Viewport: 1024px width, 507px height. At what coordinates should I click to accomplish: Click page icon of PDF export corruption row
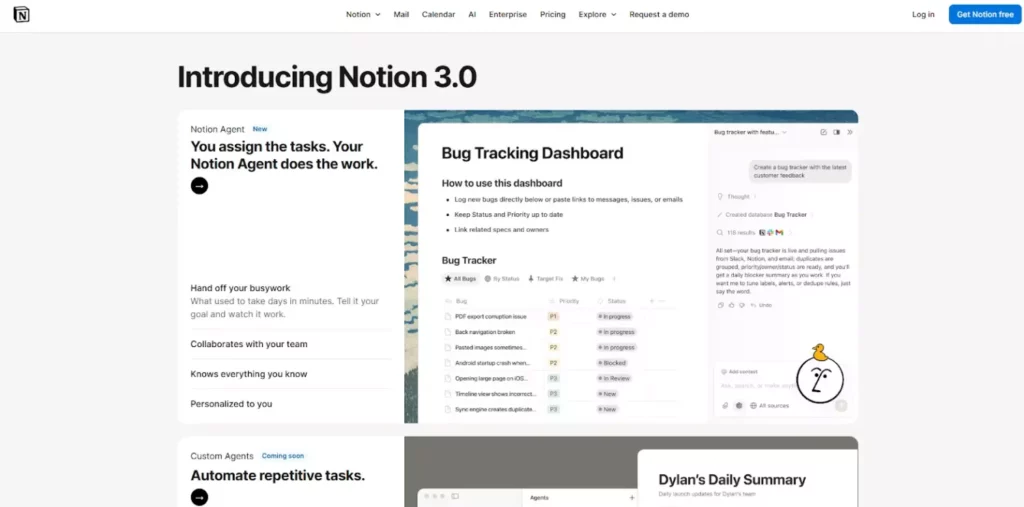(x=448, y=316)
